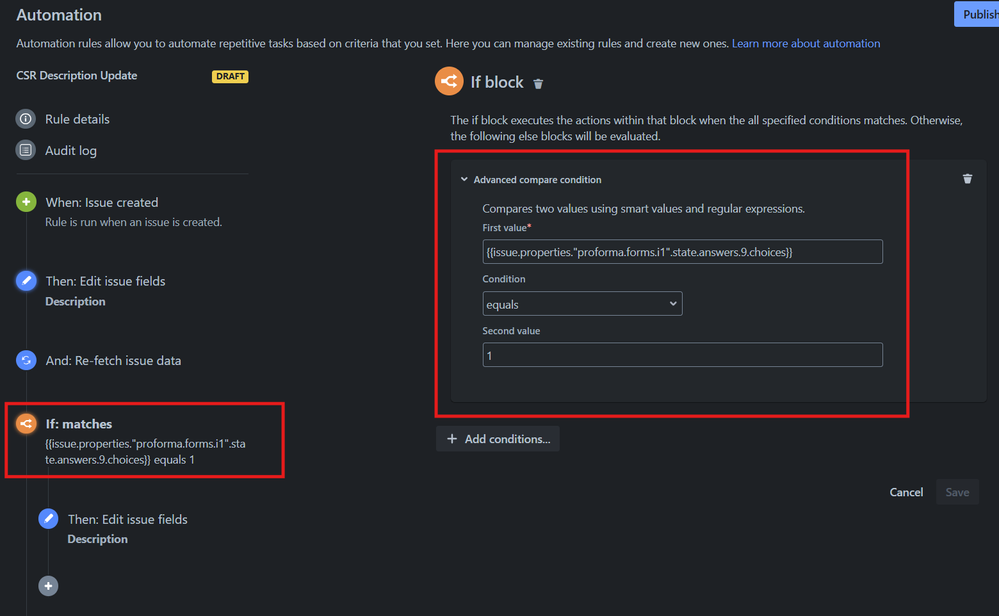Click the Automation page heading

pyautogui.click(x=59, y=15)
